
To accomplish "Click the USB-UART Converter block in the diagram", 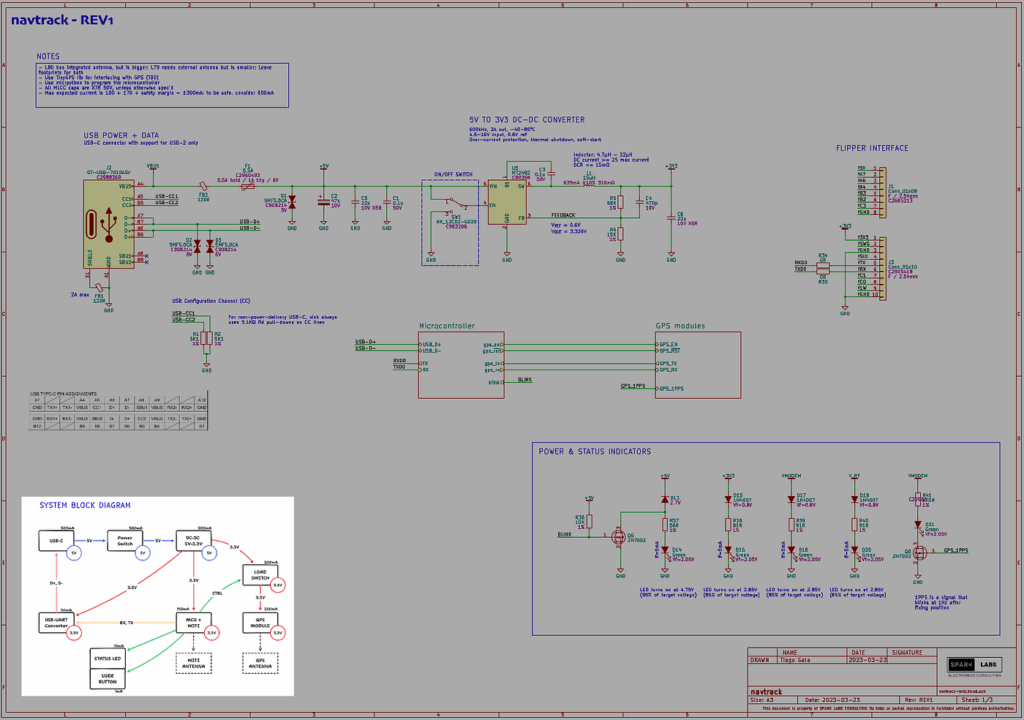I will click(56, 622).
